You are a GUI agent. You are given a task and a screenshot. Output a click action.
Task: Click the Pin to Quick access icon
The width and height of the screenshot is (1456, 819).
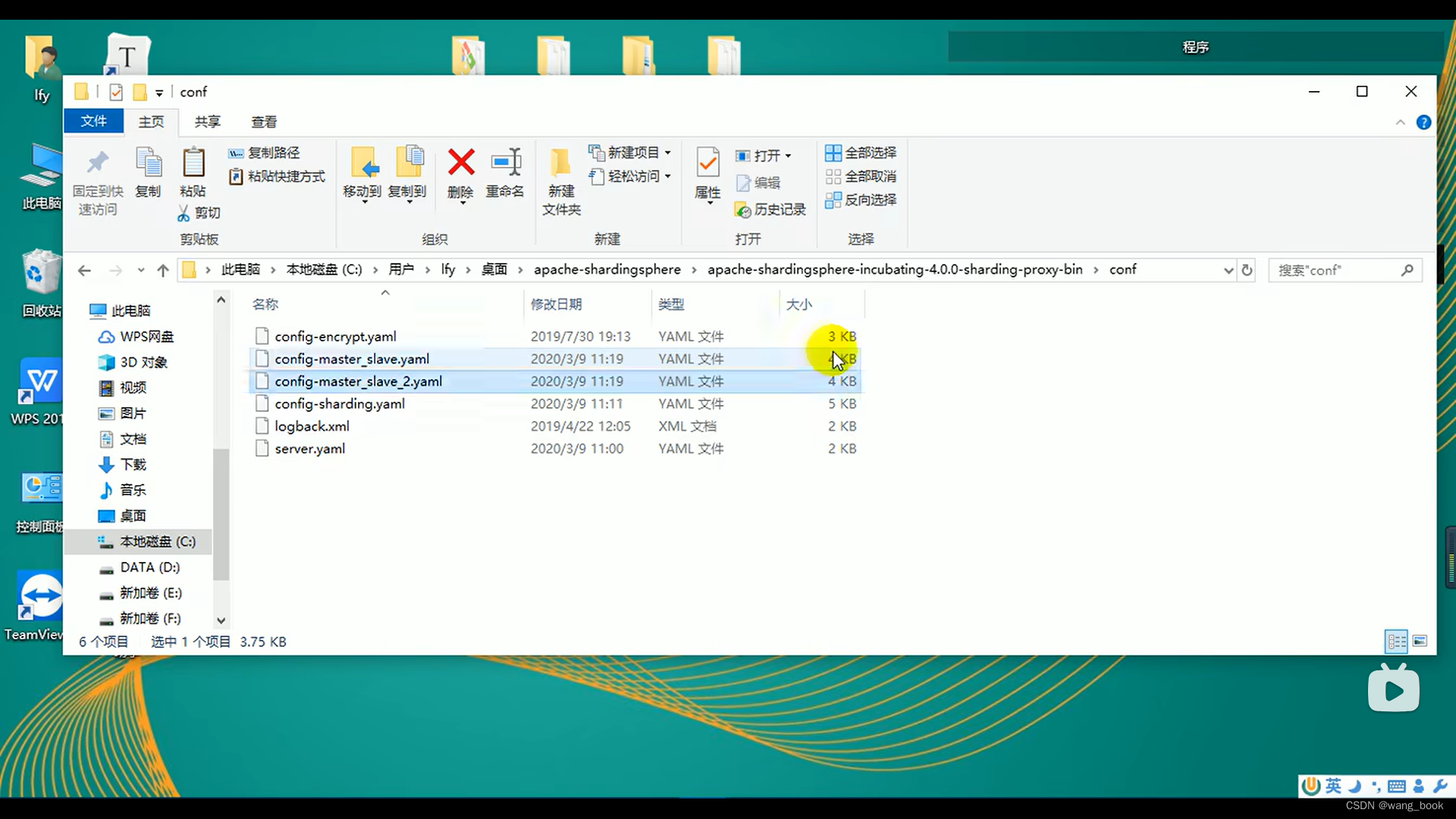point(98,163)
